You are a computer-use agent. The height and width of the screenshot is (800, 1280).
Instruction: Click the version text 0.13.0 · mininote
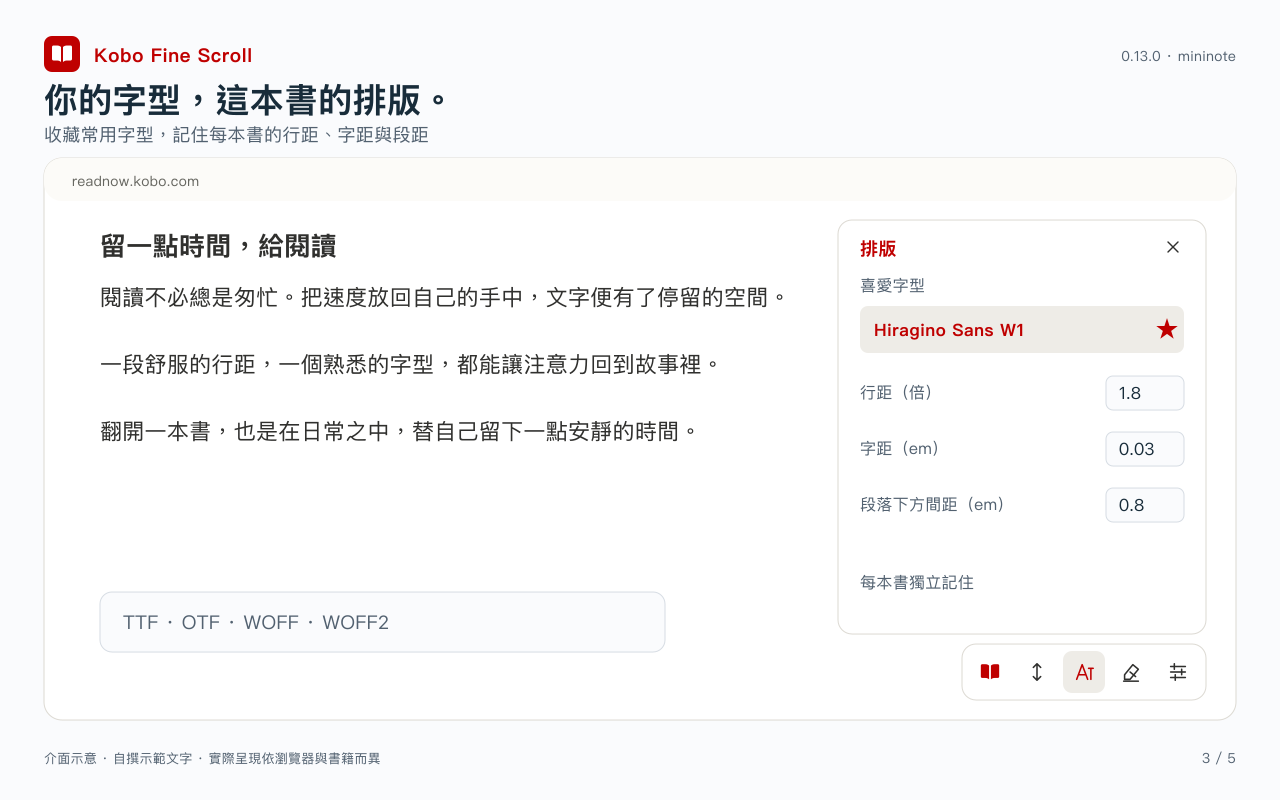1178,56
